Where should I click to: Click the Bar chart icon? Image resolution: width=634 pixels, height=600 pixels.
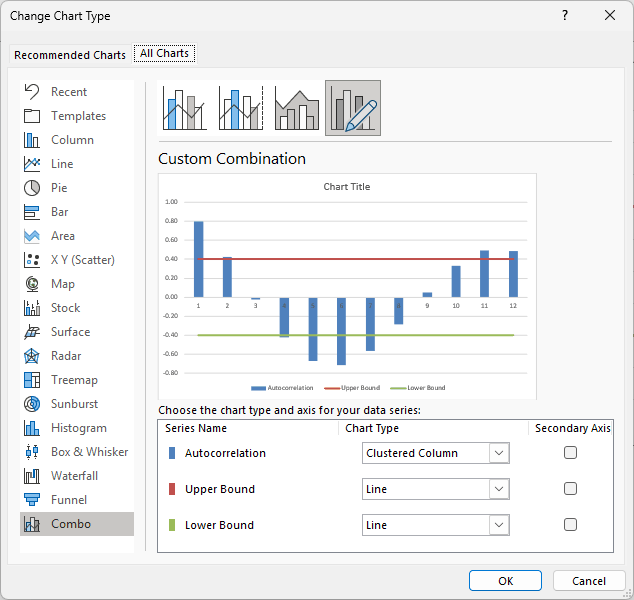point(32,212)
